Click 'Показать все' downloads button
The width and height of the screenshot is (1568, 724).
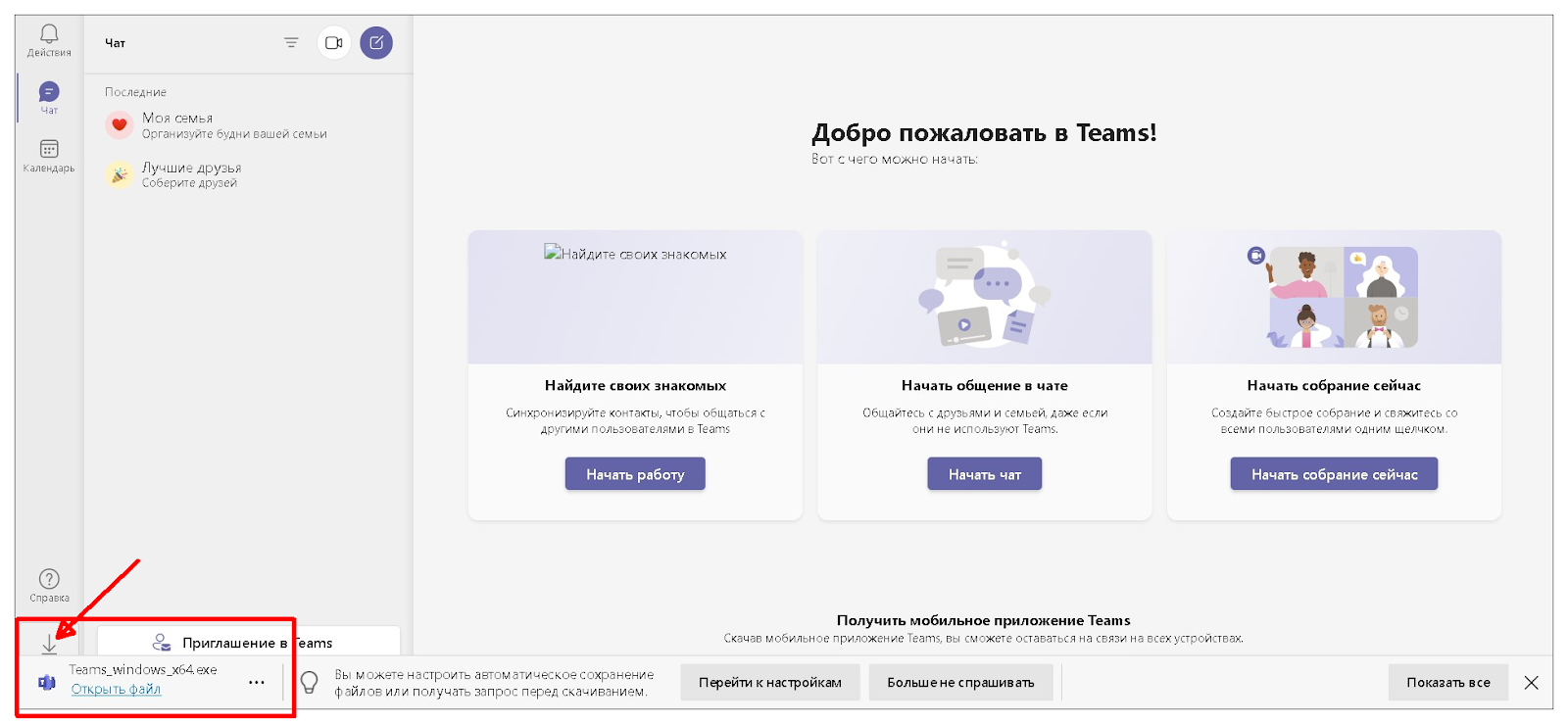pos(1447,683)
